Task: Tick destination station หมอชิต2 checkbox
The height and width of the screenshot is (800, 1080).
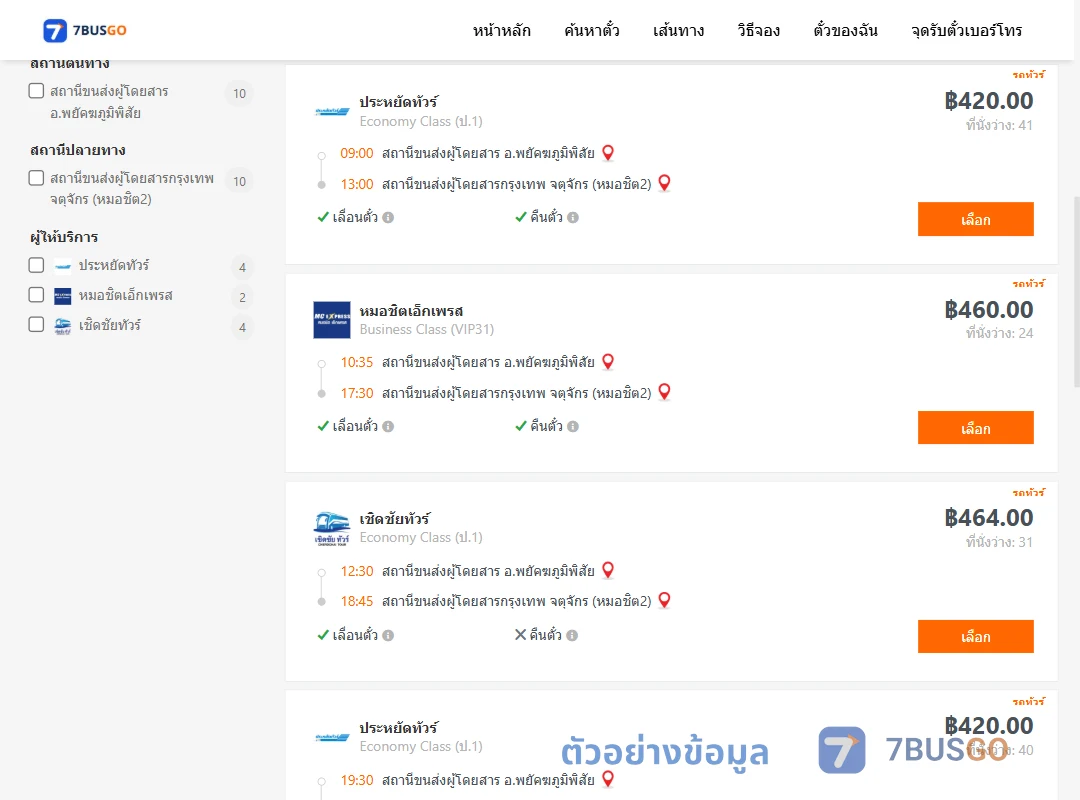Action: coord(37,178)
